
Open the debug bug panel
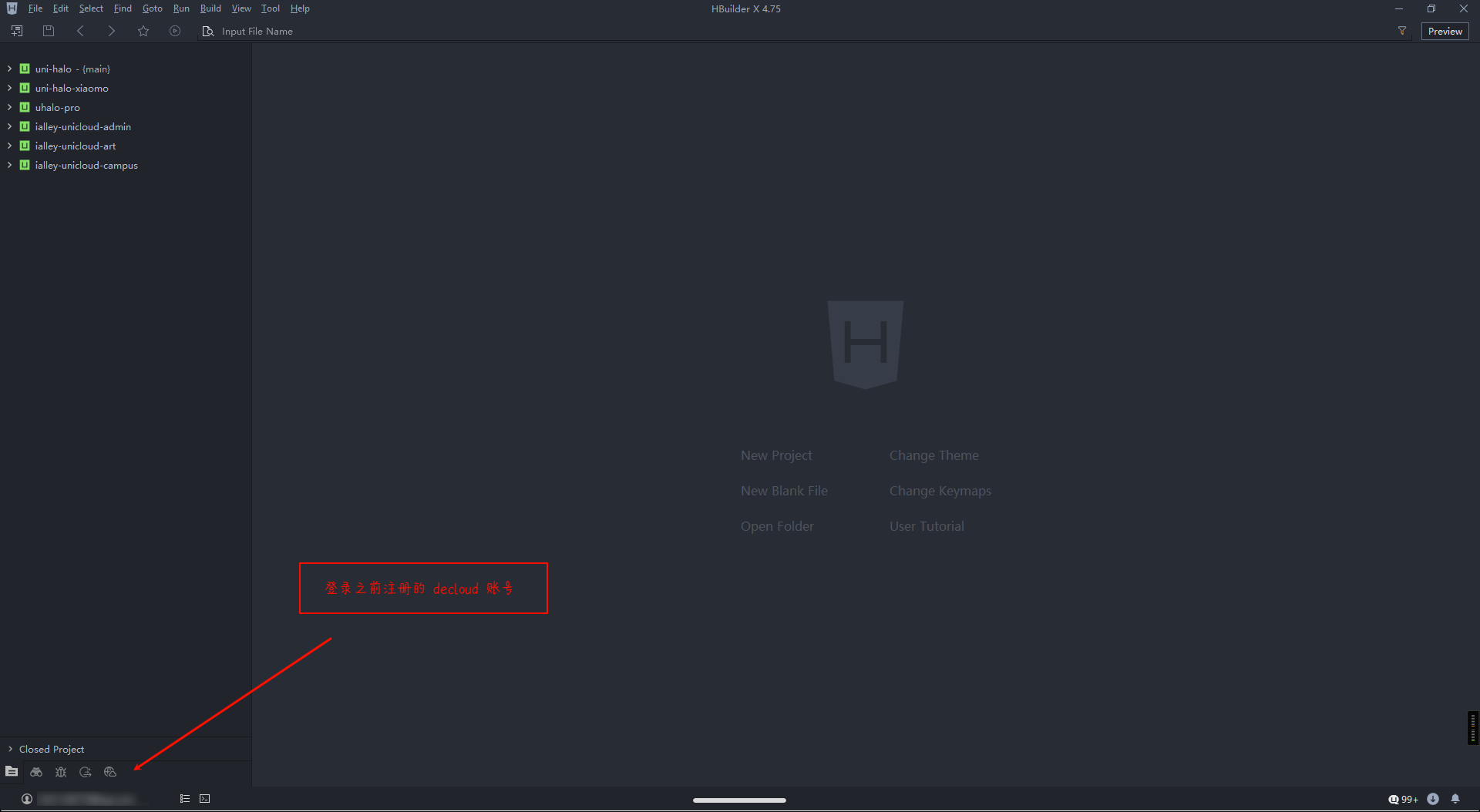pos(61,772)
